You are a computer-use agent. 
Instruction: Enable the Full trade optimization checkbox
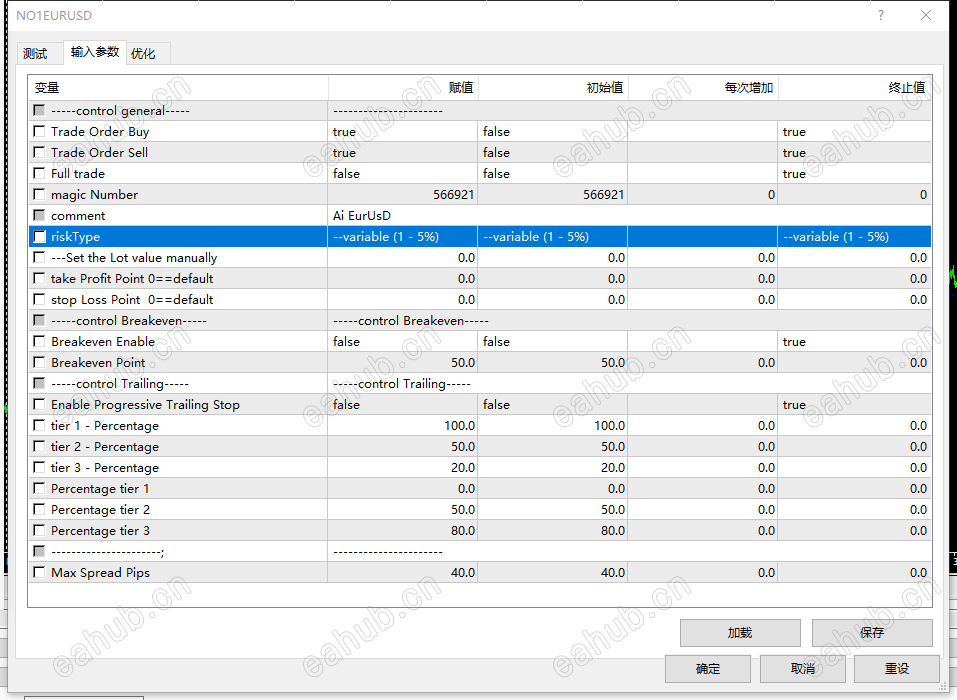click(39, 173)
